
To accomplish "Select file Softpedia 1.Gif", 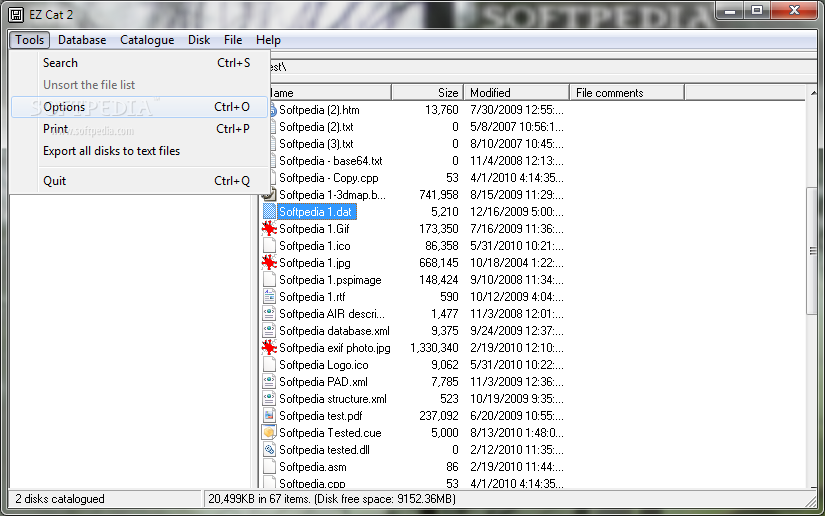I will 314,229.
